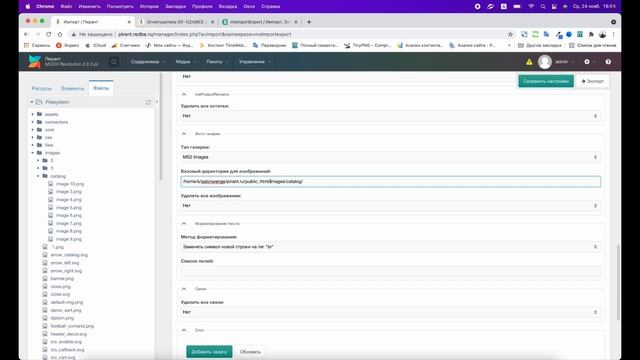This screenshot has width=640, height=360.
Task: Open the 'TinyPNG' bookmark
Action: 368,45
